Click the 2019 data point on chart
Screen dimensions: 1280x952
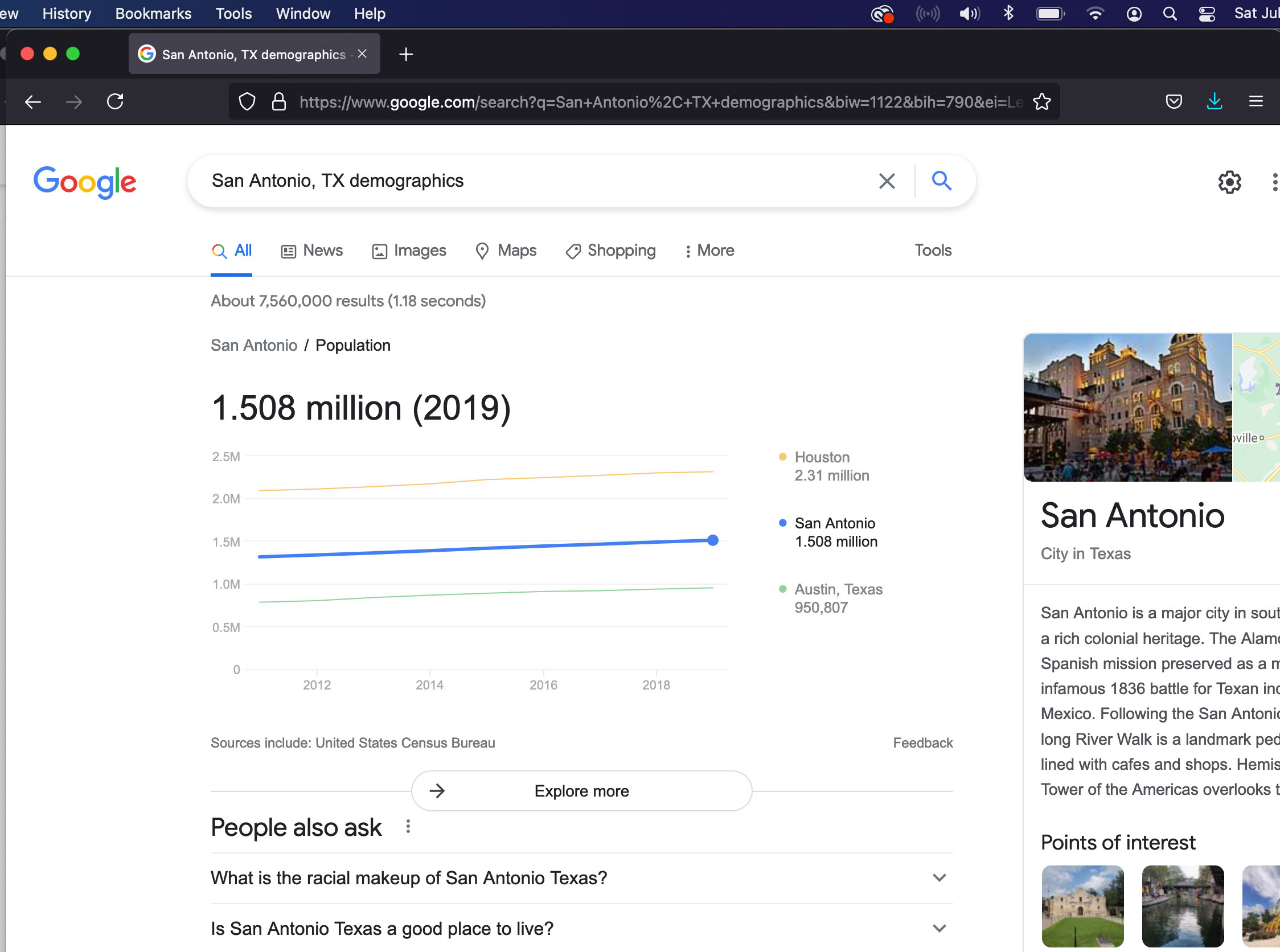713,540
